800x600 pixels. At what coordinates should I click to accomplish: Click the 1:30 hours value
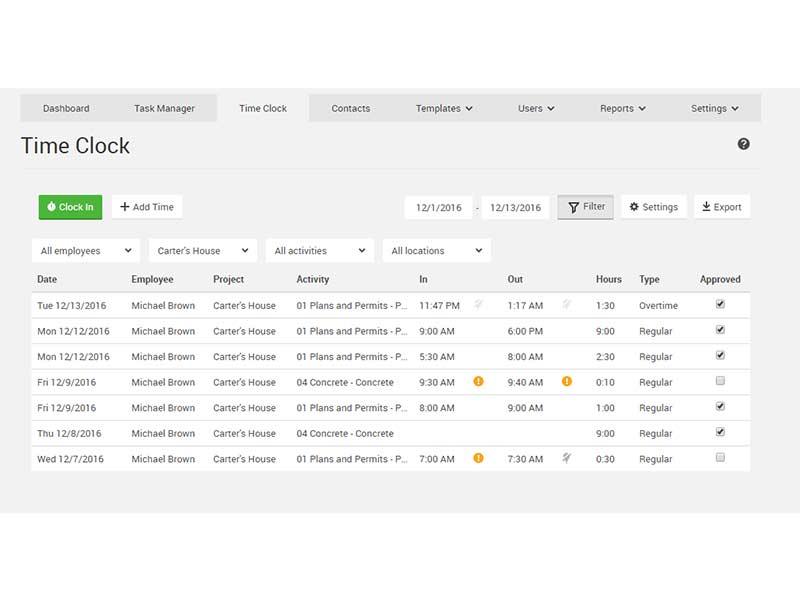[605, 306]
